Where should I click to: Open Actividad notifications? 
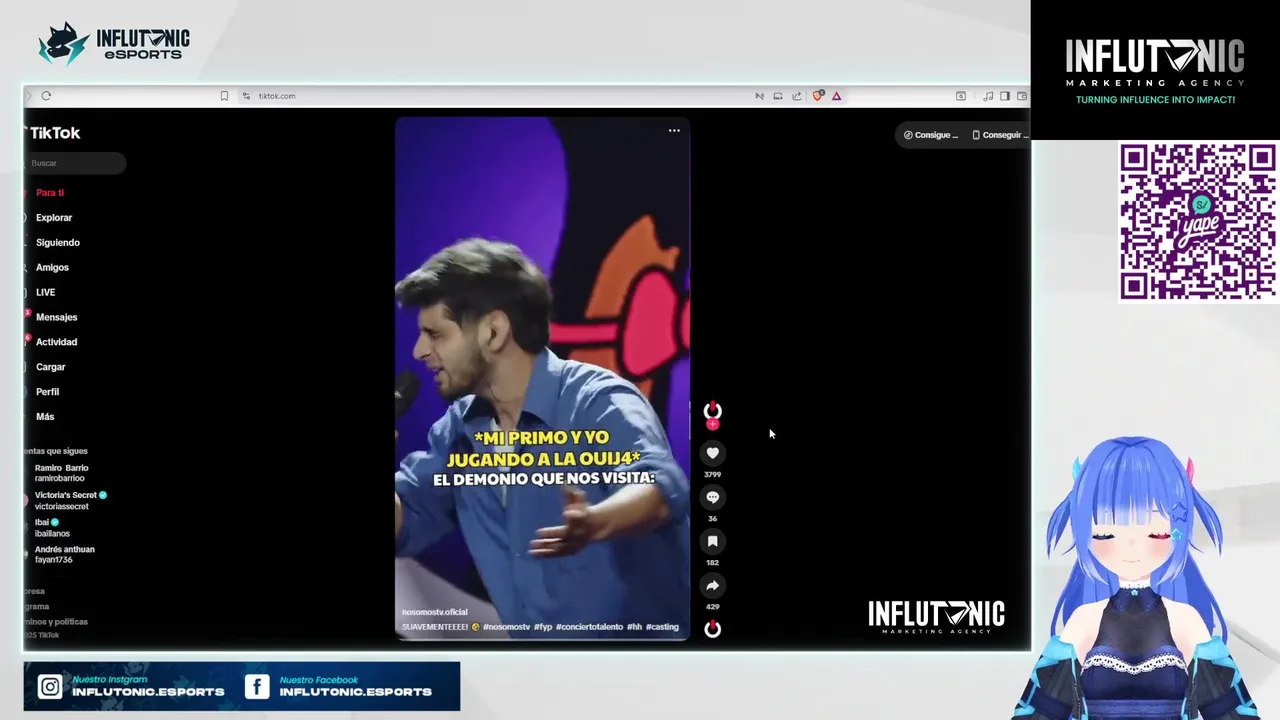coord(56,342)
